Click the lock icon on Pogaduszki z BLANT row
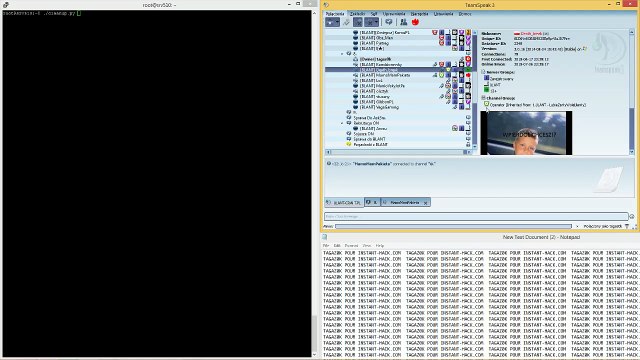Image resolution: width=640 pixels, height=360 pixels. [x=468, y=144]
